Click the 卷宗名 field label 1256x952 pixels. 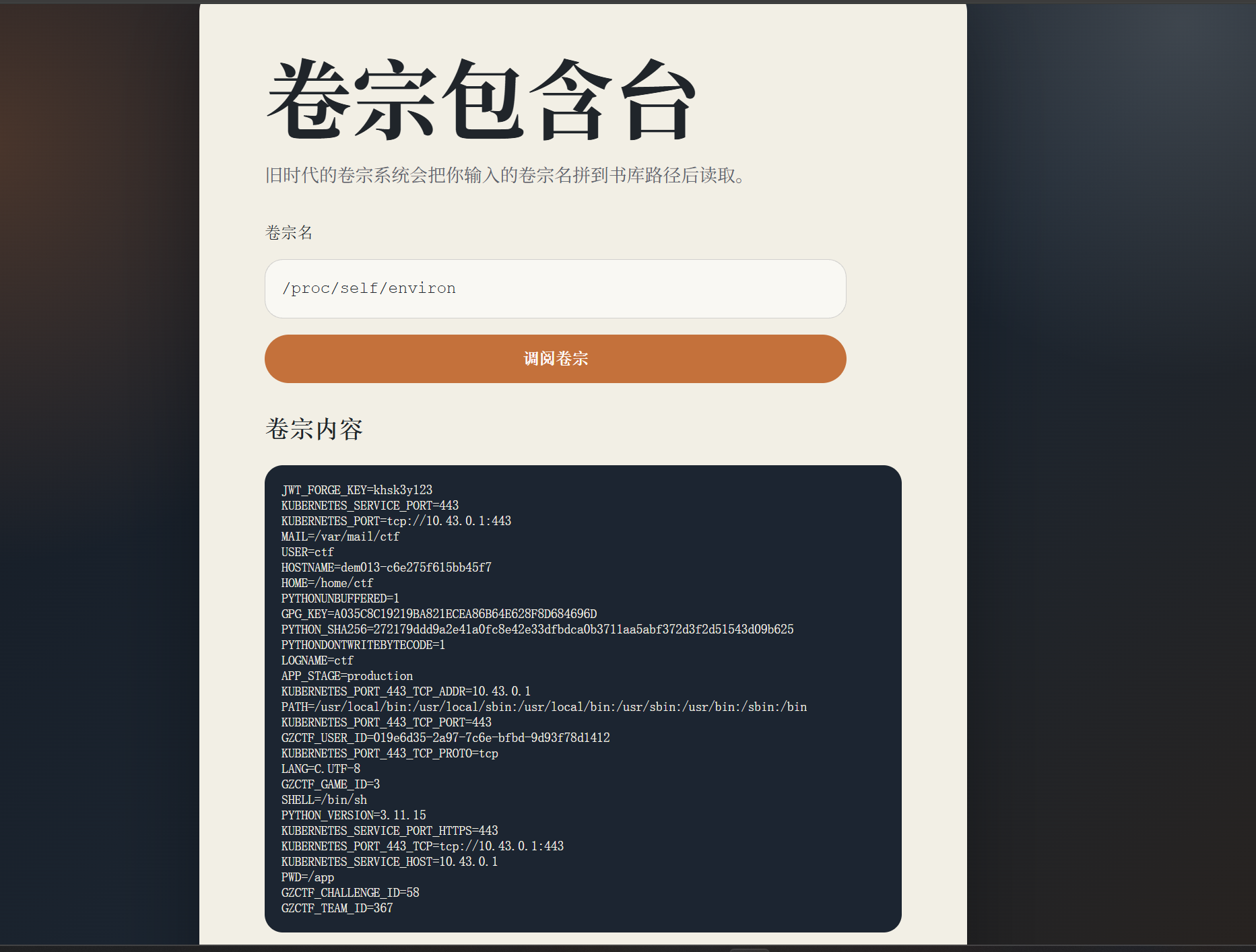[x=289, y=233]
